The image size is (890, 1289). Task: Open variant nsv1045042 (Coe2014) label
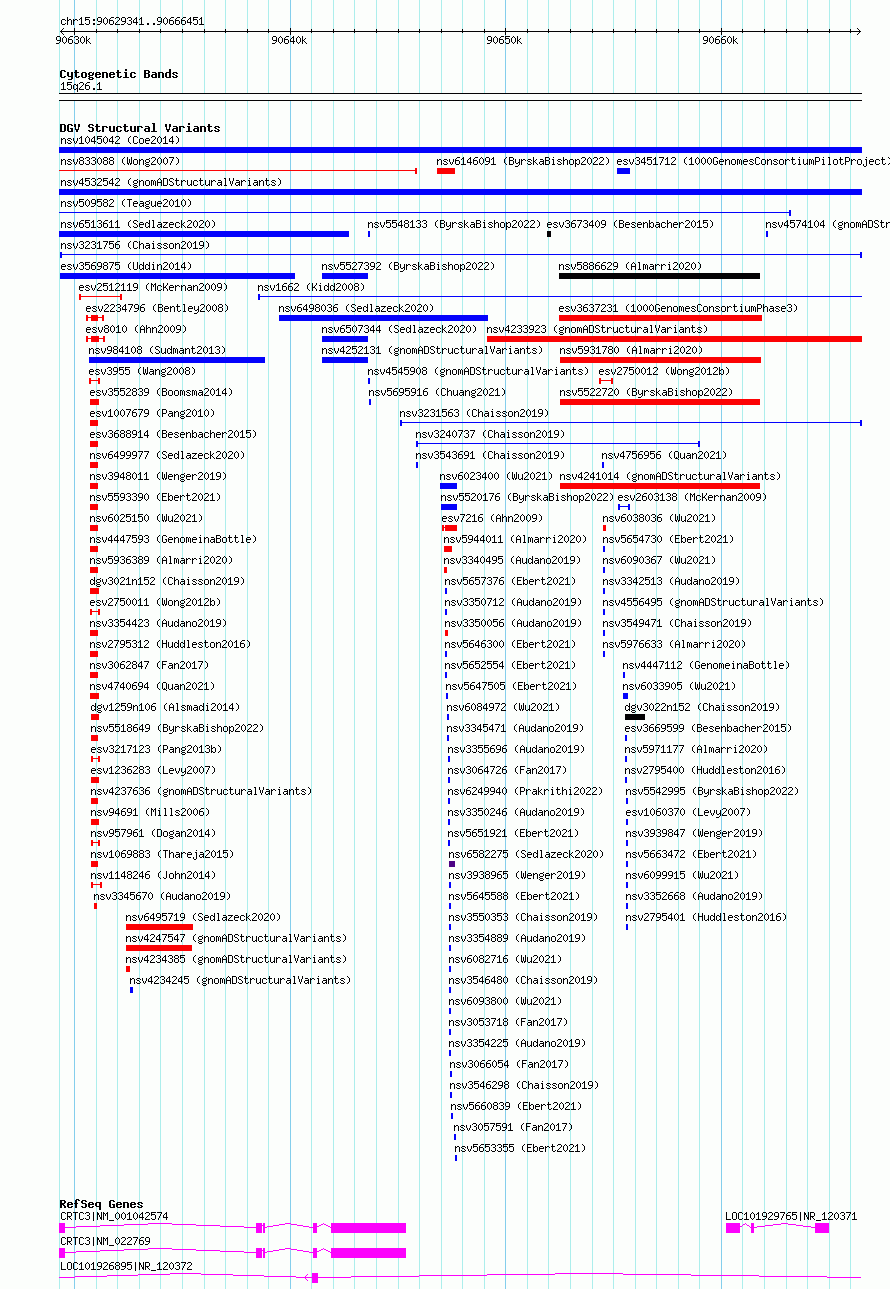point(120,140)
